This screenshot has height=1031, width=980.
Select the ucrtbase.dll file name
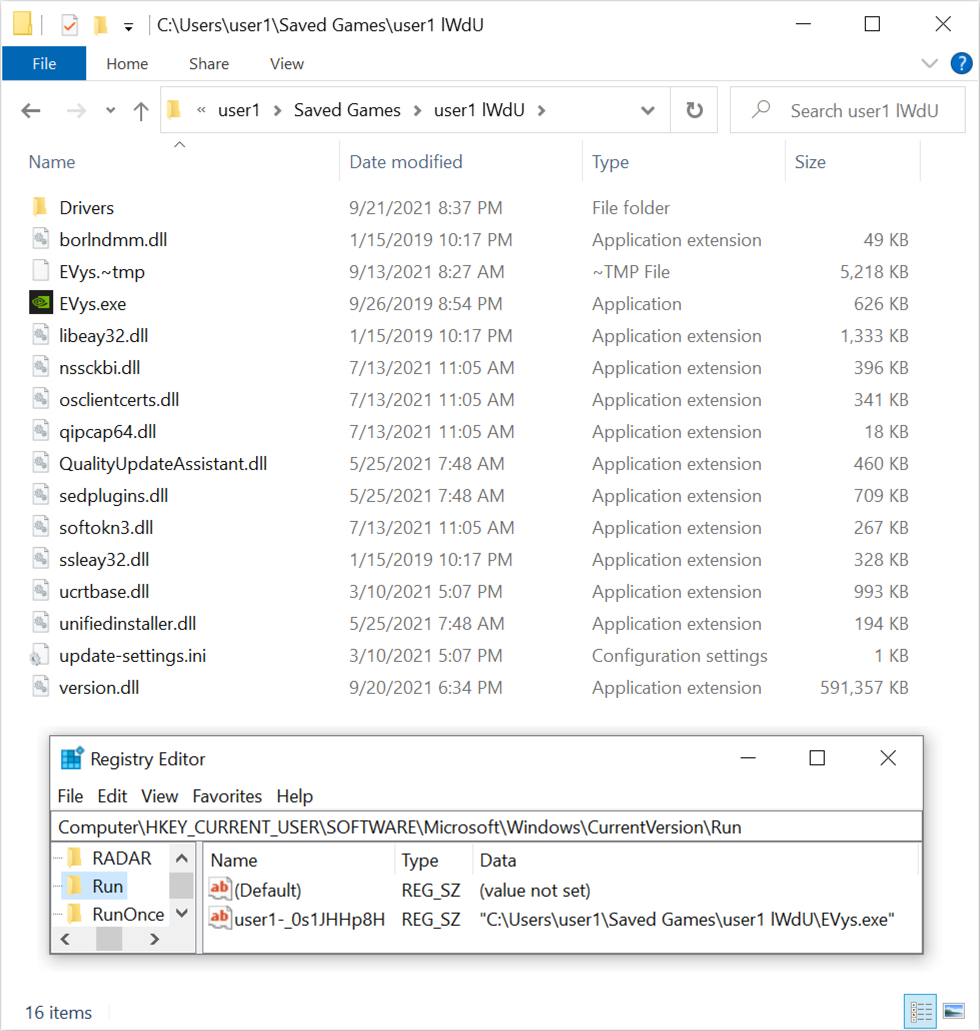pyautogui.click(x=104, y=592)
